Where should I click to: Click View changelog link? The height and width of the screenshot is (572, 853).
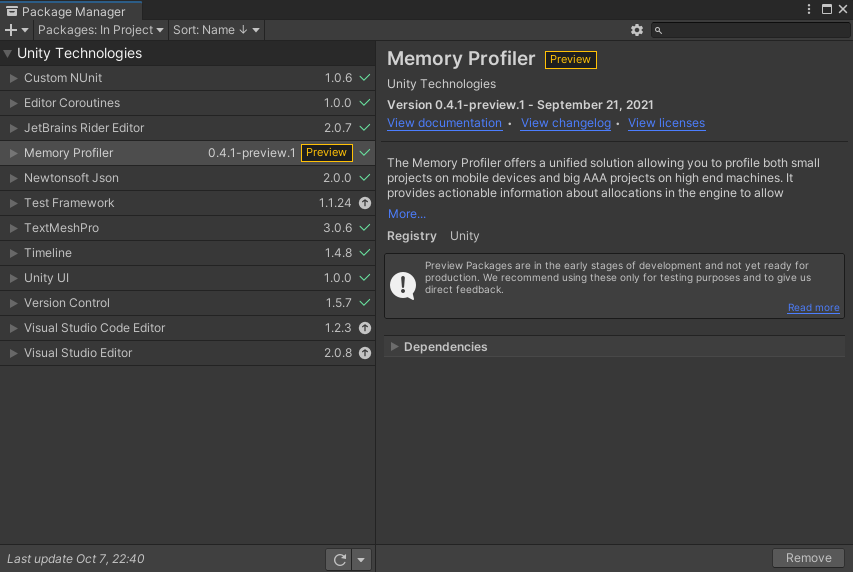pos(566,123)
